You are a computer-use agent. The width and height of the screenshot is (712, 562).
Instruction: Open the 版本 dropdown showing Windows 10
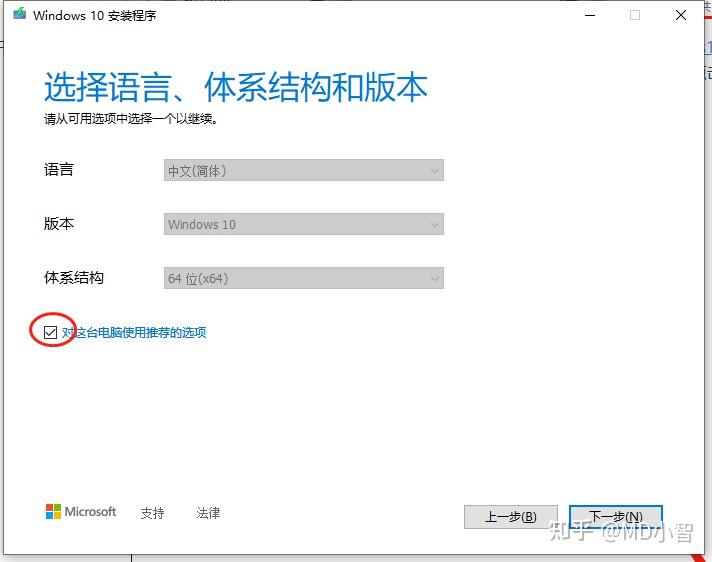click(303, 224)
